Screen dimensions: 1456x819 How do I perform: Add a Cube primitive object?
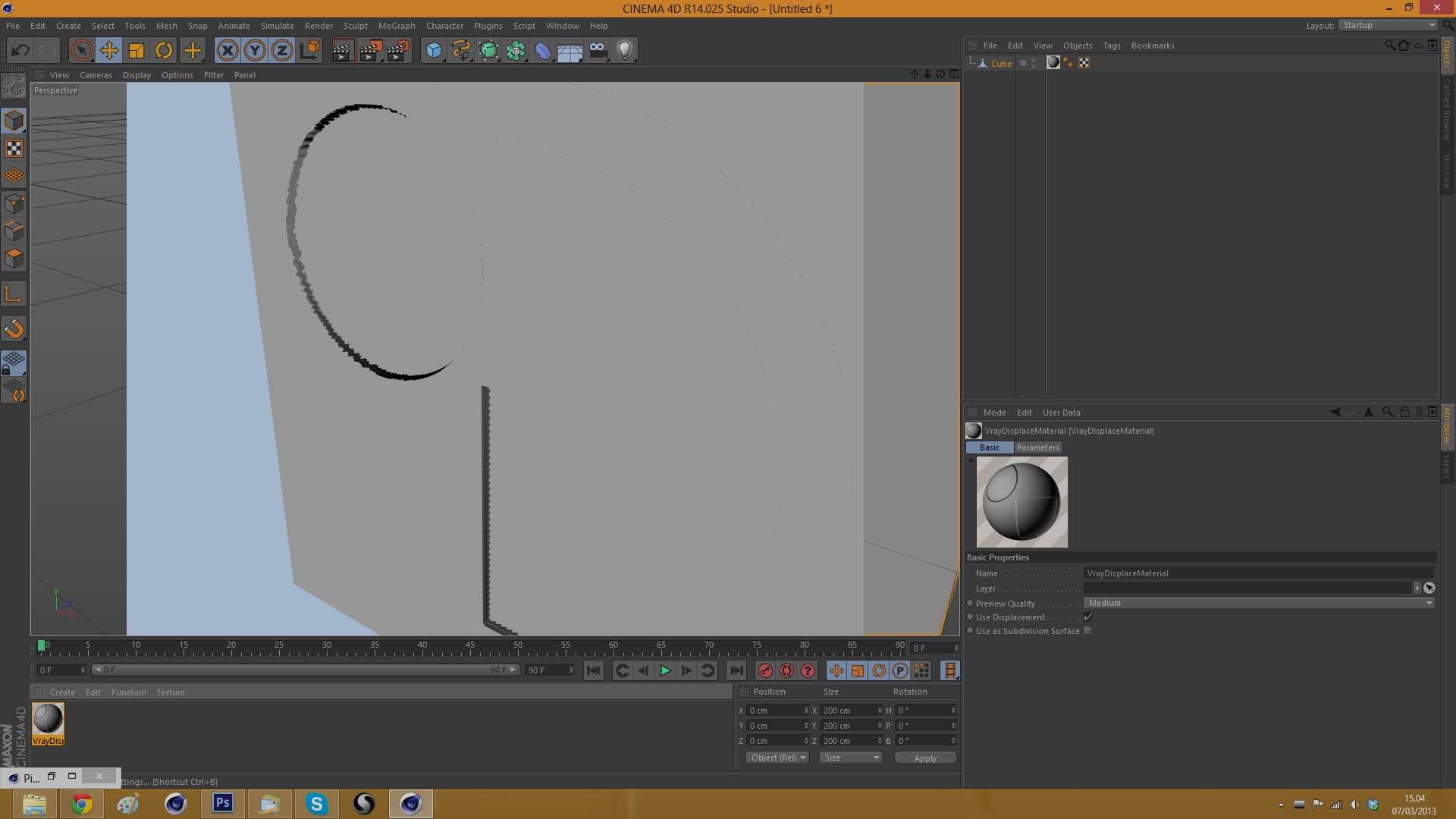(x=434, y=51)
